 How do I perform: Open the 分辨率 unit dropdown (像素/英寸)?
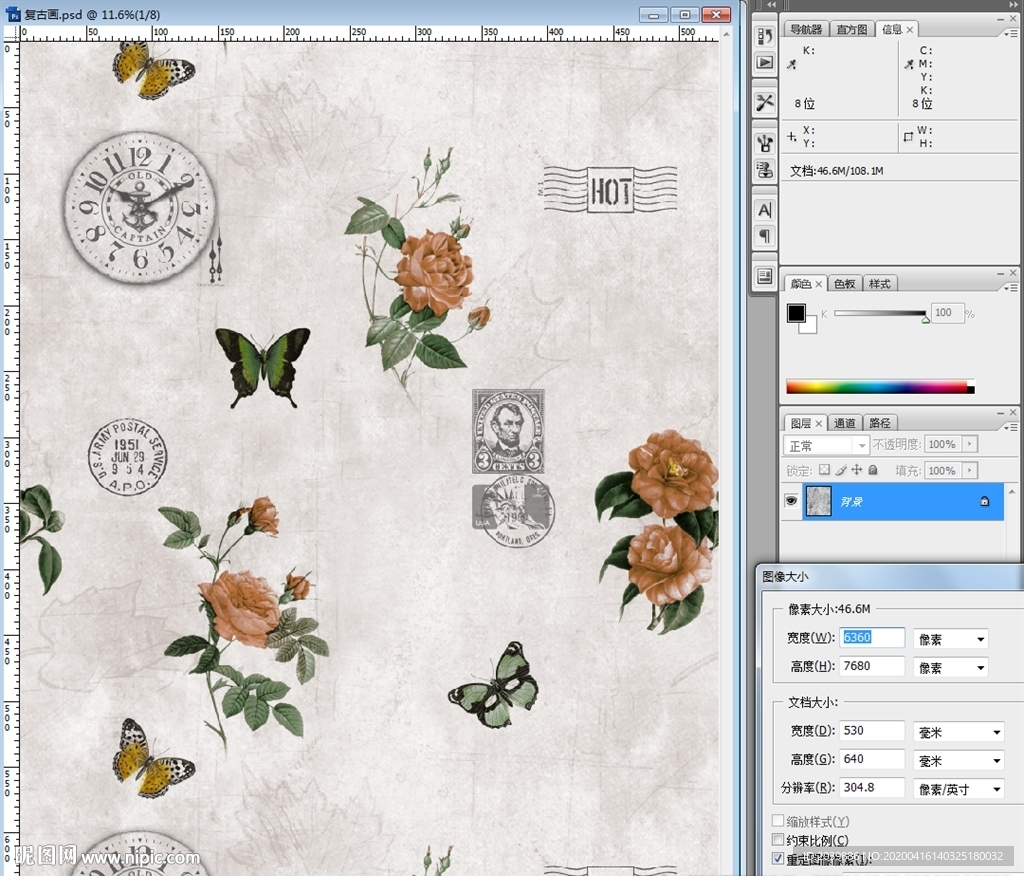click(959, 789)
